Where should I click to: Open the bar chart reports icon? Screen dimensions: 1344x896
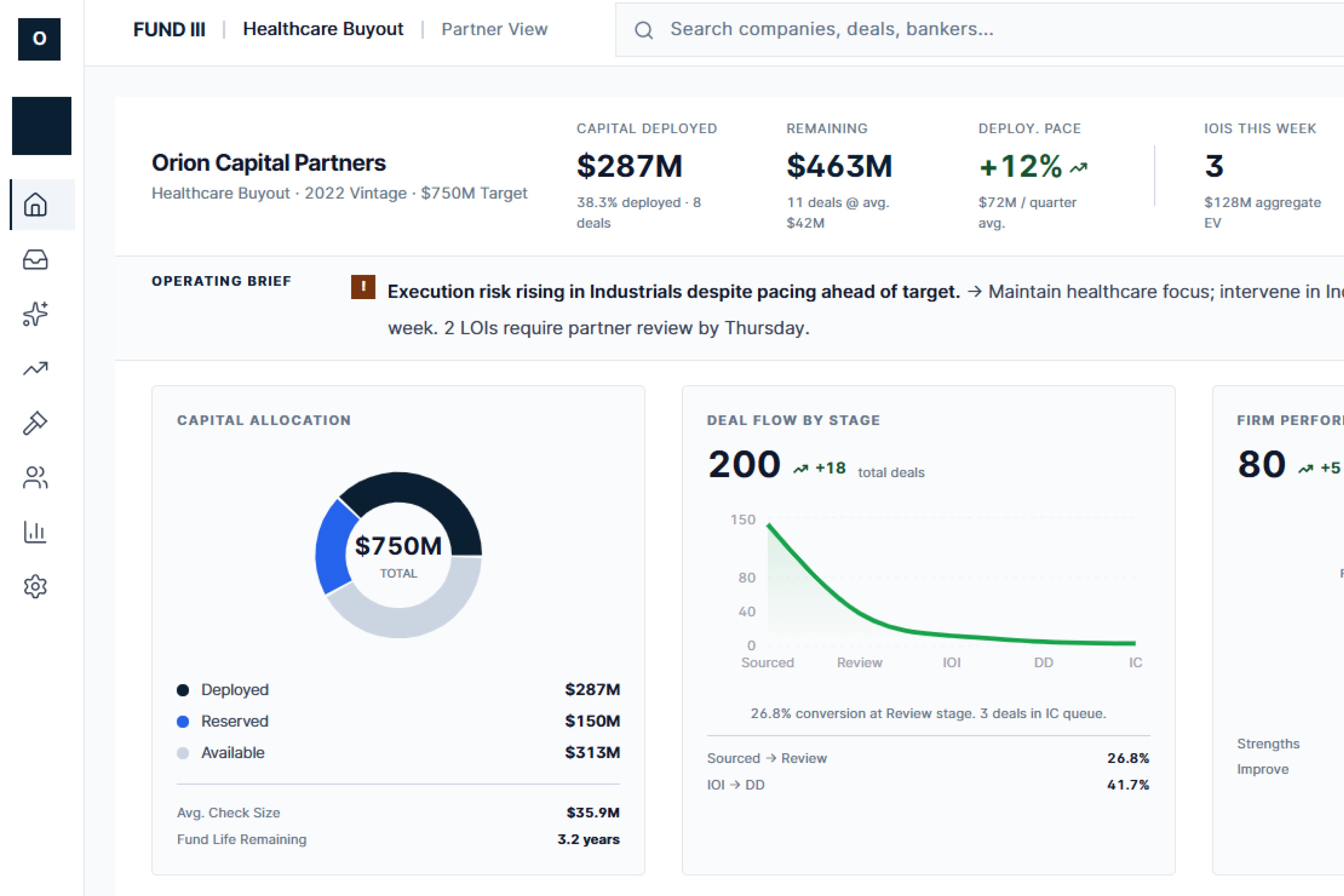pyautogui.click(x=36, y=532)
